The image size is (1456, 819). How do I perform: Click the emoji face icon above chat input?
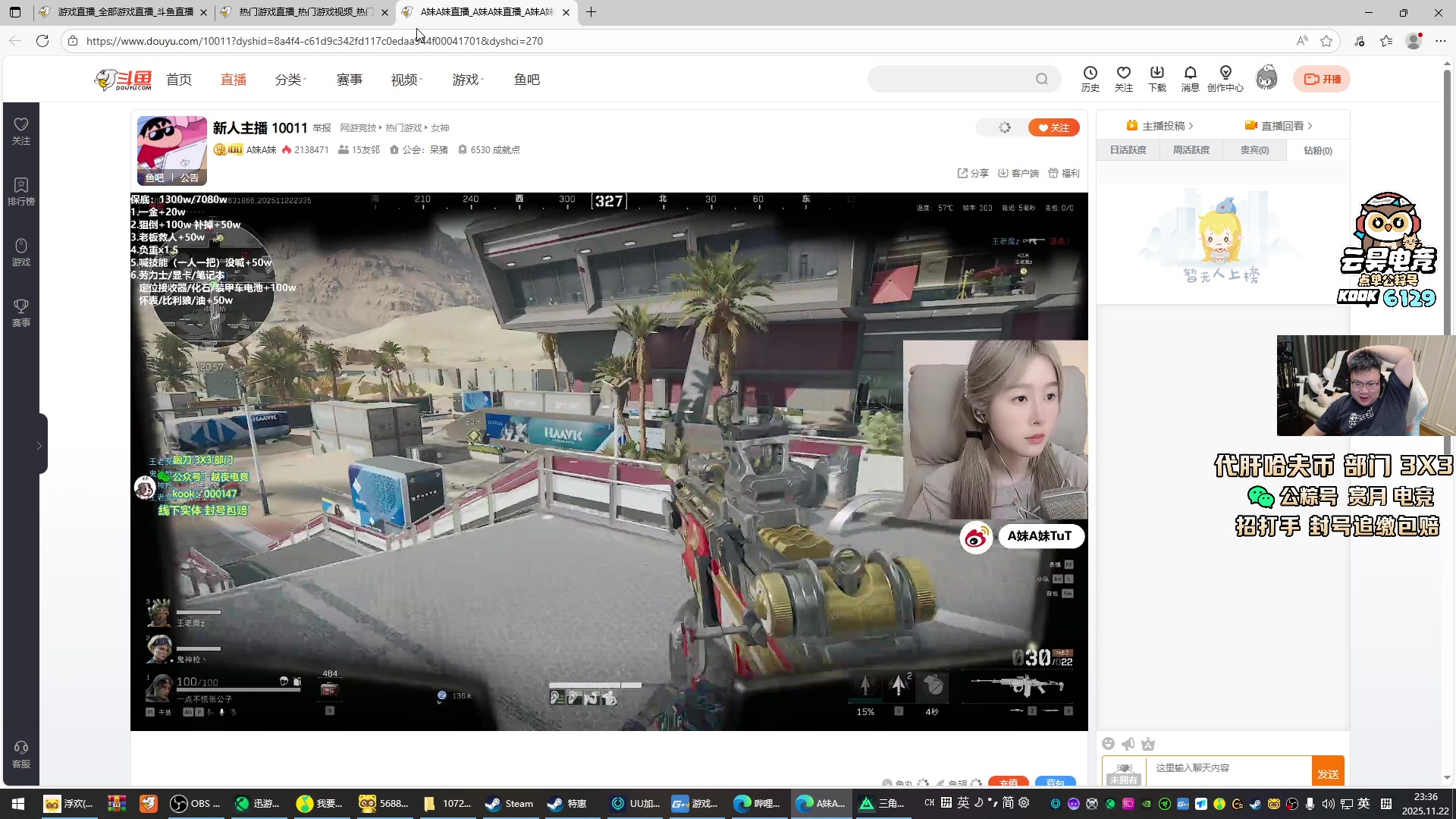click(x=1108, y=744)
